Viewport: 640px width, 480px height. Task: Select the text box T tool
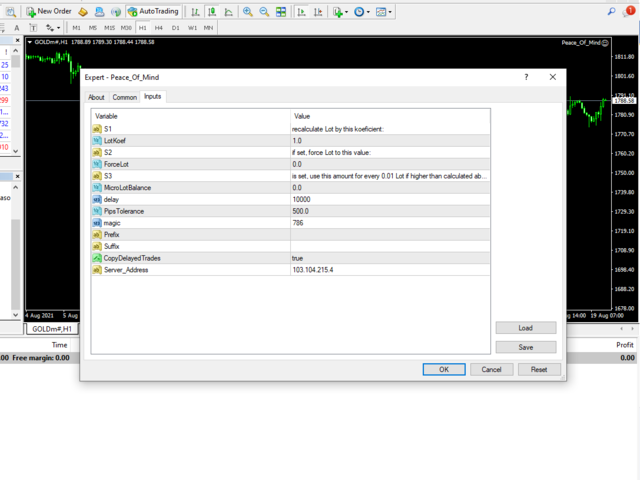tap(33, 28)
